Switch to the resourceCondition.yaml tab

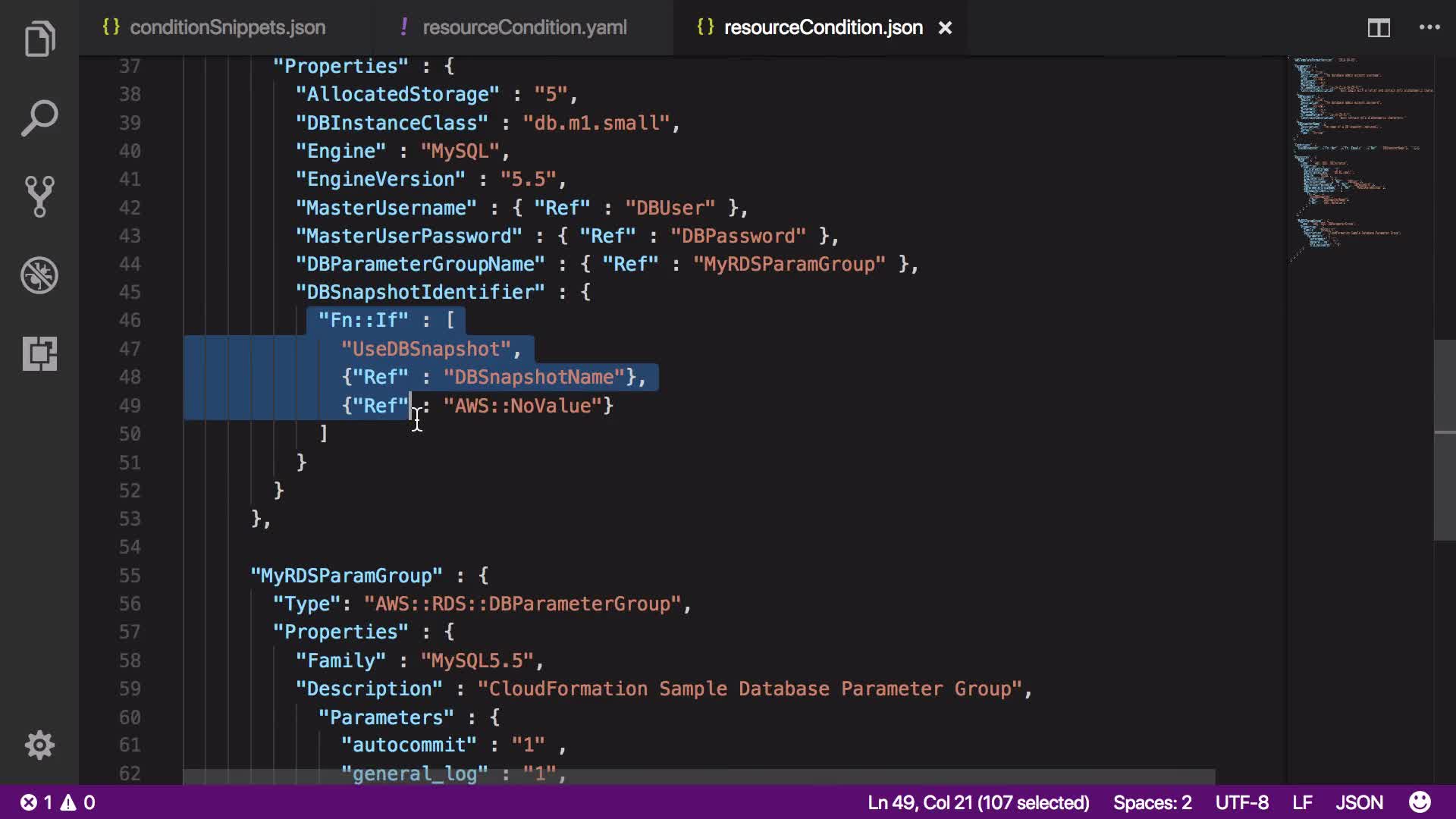click(524, 27)
